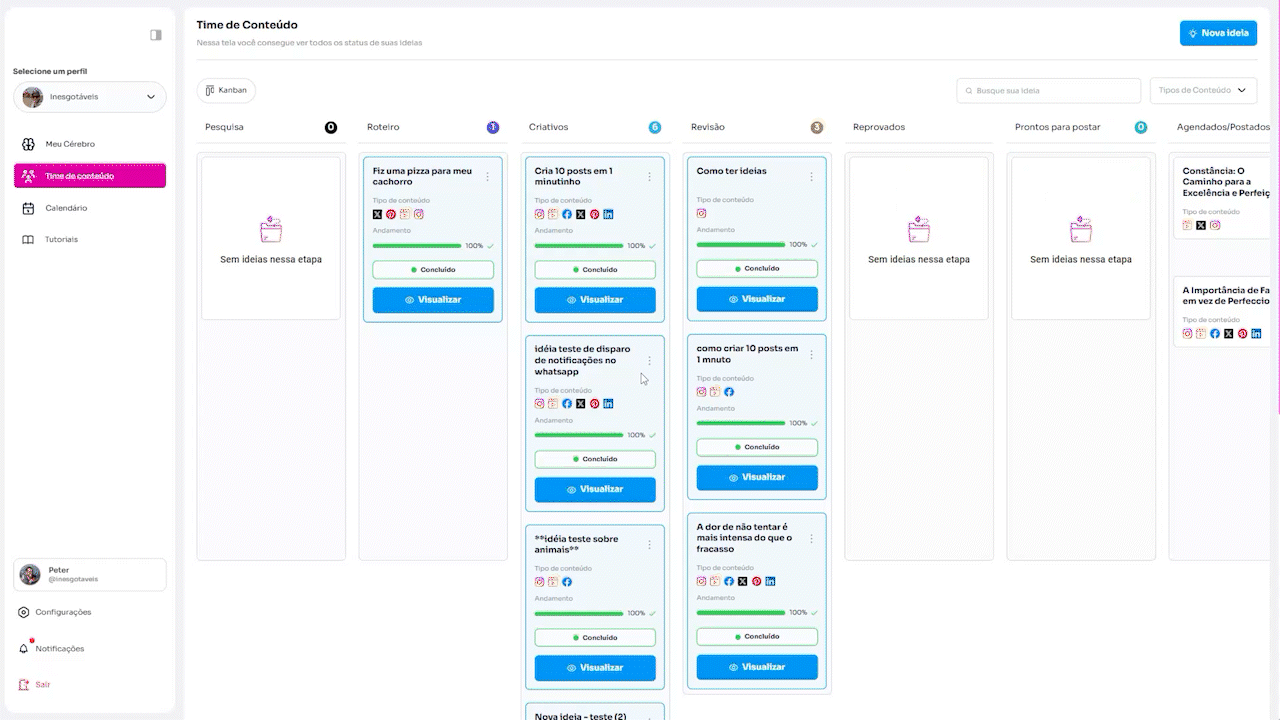Click Sair to log out
Image resolution: width=1280 pixels, height=720 pixels.
(35, 685)
